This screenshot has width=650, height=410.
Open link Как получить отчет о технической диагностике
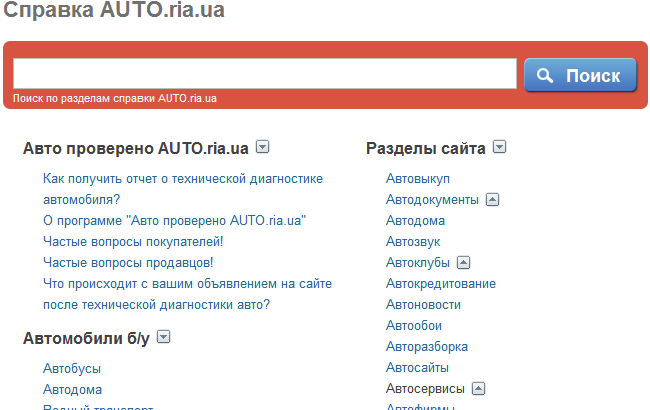183,189
